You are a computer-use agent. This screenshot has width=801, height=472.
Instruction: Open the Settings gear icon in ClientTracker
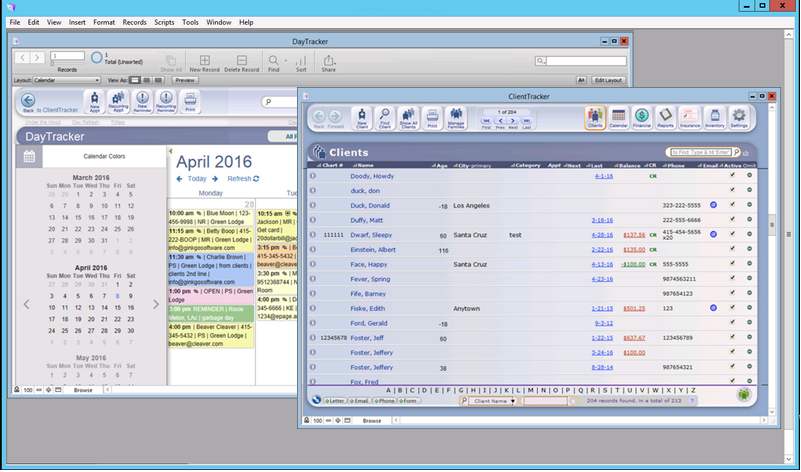[739, 117]
